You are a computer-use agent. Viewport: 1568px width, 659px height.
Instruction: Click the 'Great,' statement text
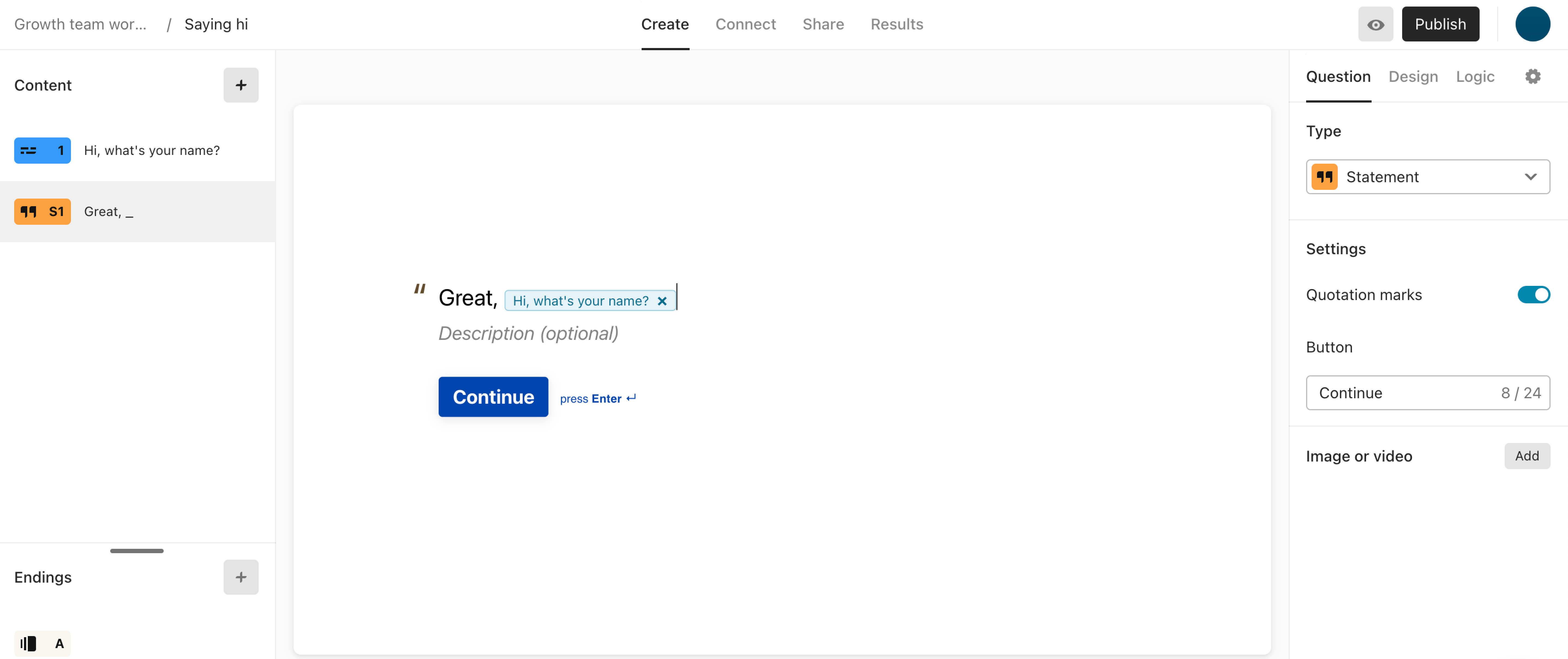coord(468,298)
